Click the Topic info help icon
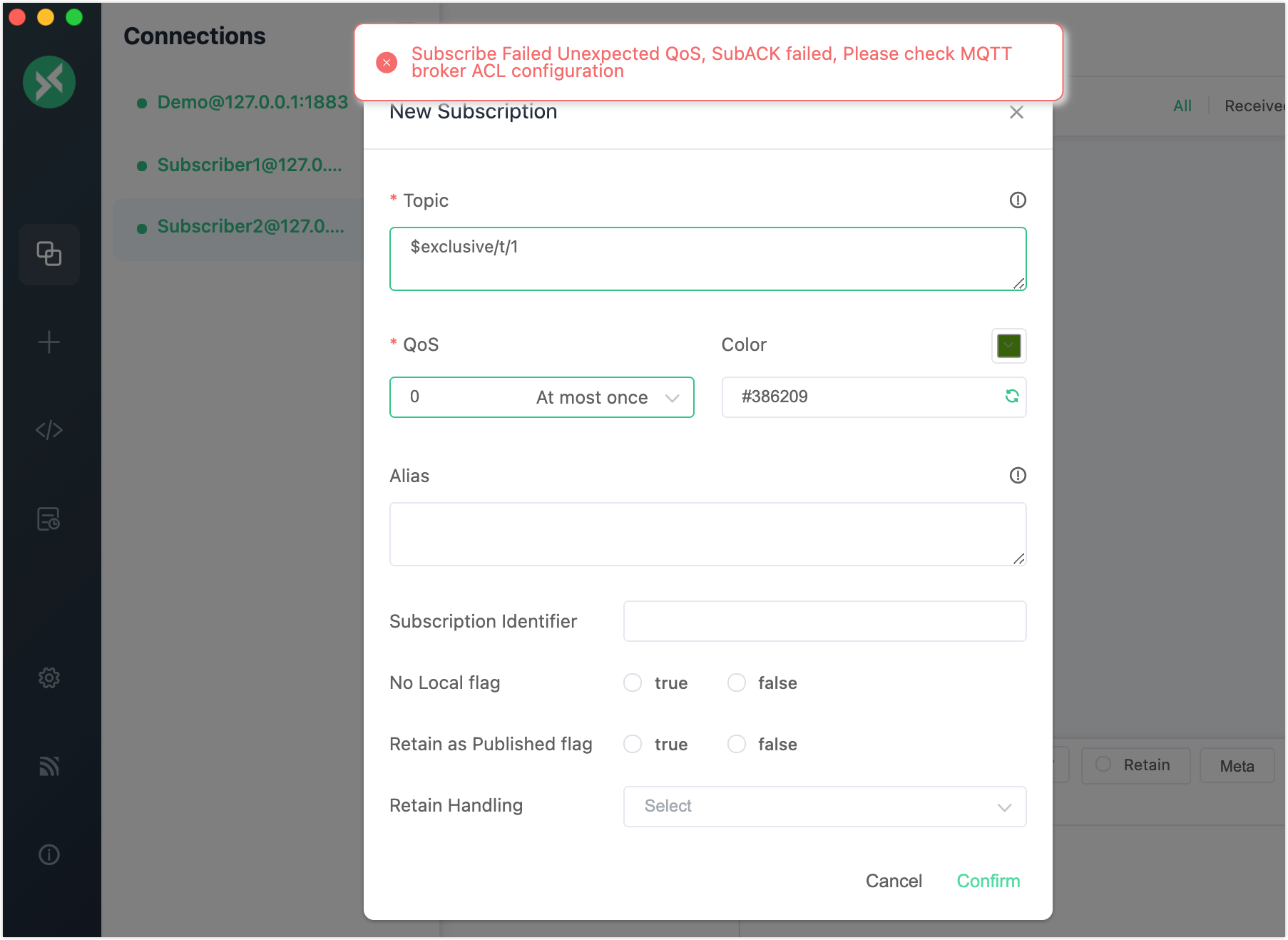Screen dimensions: 1288x940 pos(1018,200)
